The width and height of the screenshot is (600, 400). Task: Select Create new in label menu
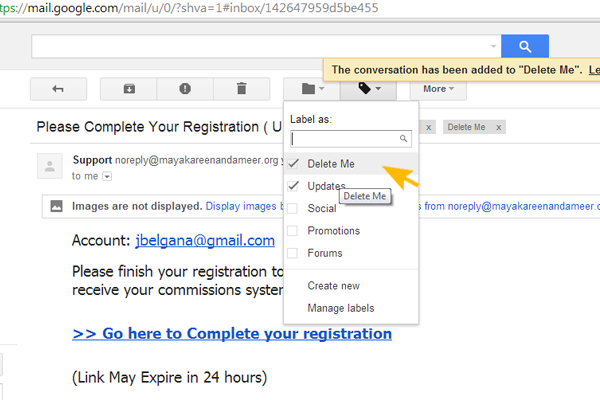334,286
